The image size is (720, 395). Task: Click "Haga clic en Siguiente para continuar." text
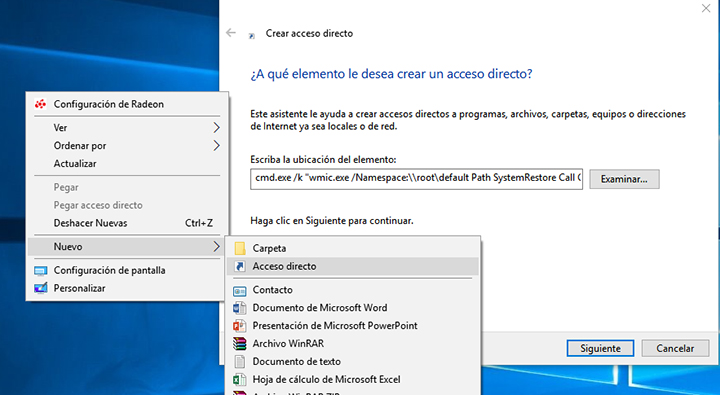pos(332,221)
